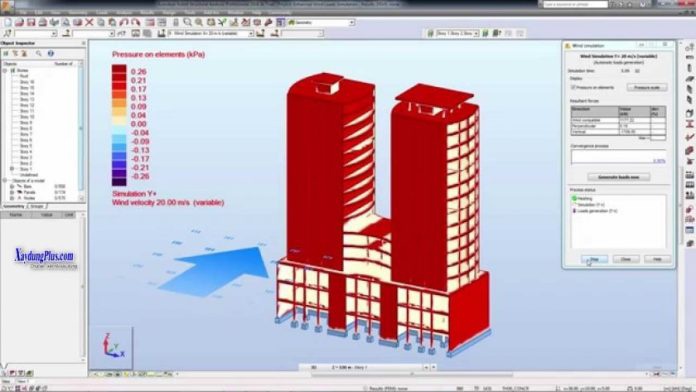This screenshot has height=392, width=696.
Task: Click the Generate loads now button
Action: (618, 177)
